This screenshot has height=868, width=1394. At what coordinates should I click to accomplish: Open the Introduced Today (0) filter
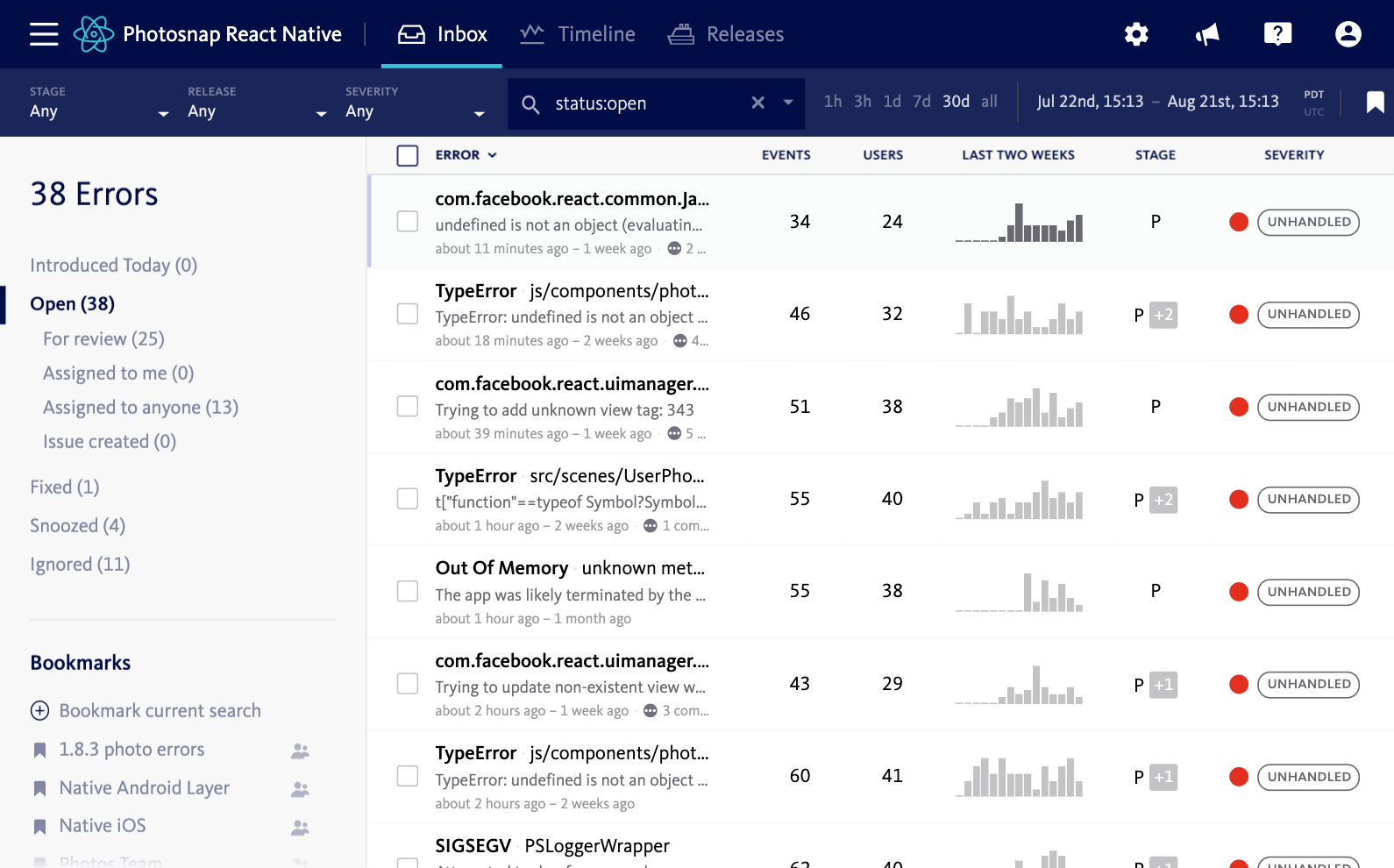pyautogui.click(x=114, y=265)
